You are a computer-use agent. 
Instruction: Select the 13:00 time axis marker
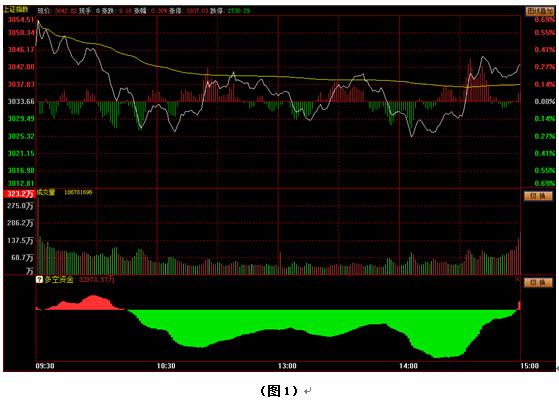pyautogui.click(x=287, y=366)
